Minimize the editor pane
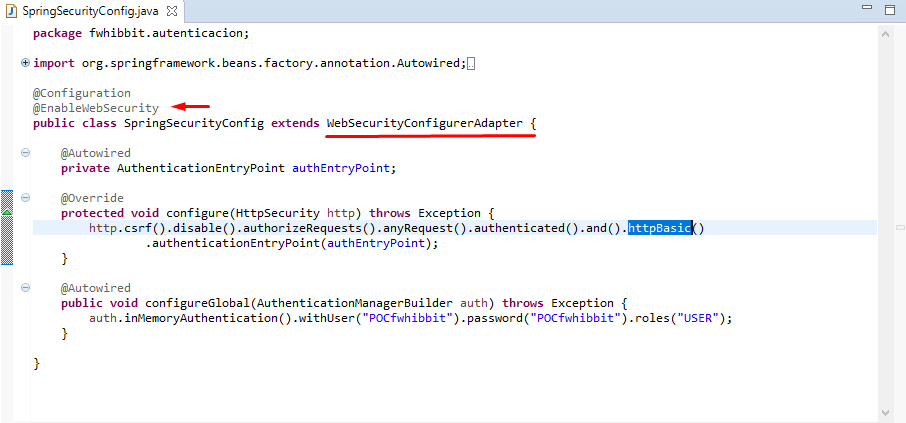This screenshot has height=423, width=906. tap(865, 8)
